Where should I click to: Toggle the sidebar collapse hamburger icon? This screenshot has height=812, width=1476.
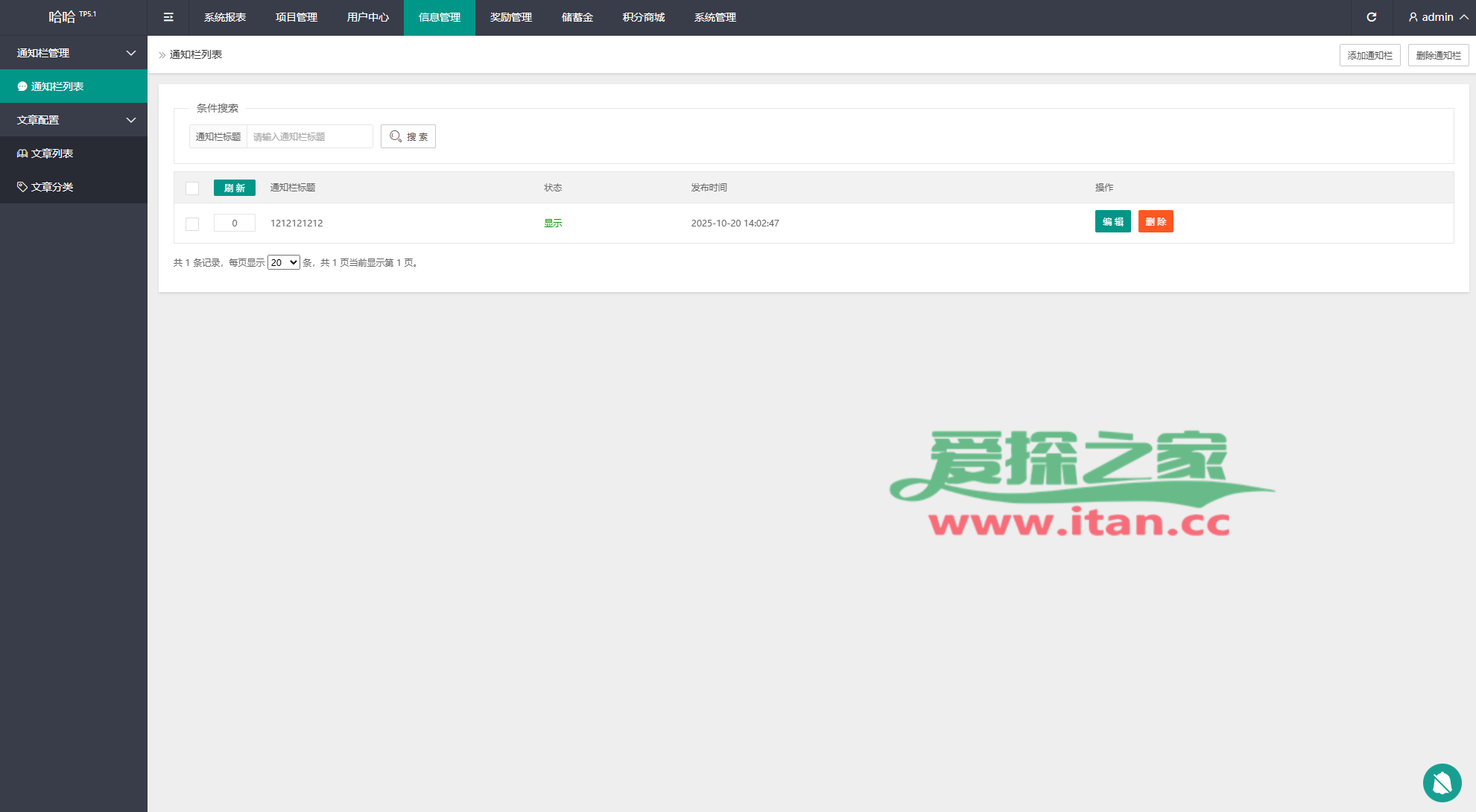pyautogui.click(x=168, y=17)
